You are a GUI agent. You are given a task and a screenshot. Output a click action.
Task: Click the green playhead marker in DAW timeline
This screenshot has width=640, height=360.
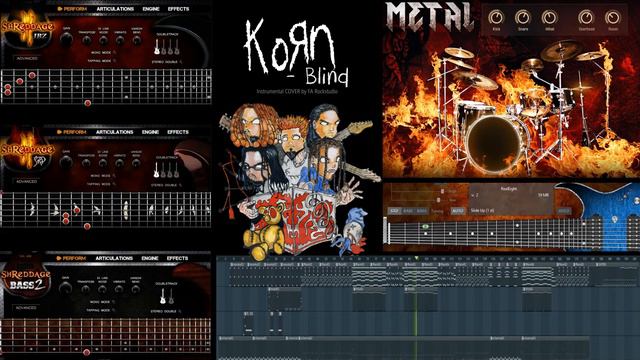click(416, 258)
